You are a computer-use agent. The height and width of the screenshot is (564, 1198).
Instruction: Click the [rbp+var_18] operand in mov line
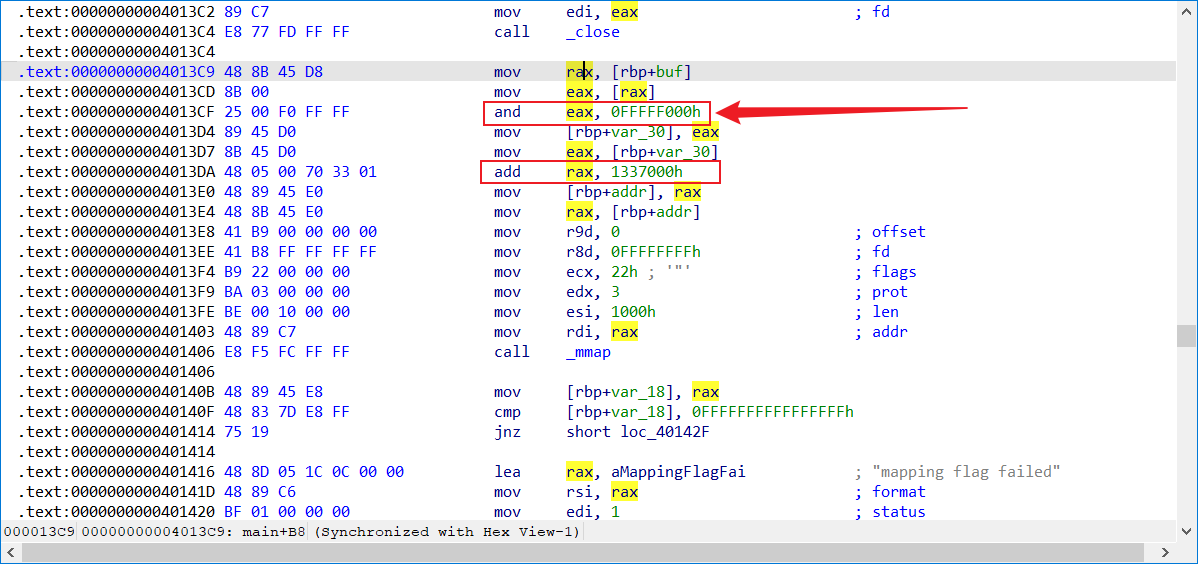click(624, 391)
